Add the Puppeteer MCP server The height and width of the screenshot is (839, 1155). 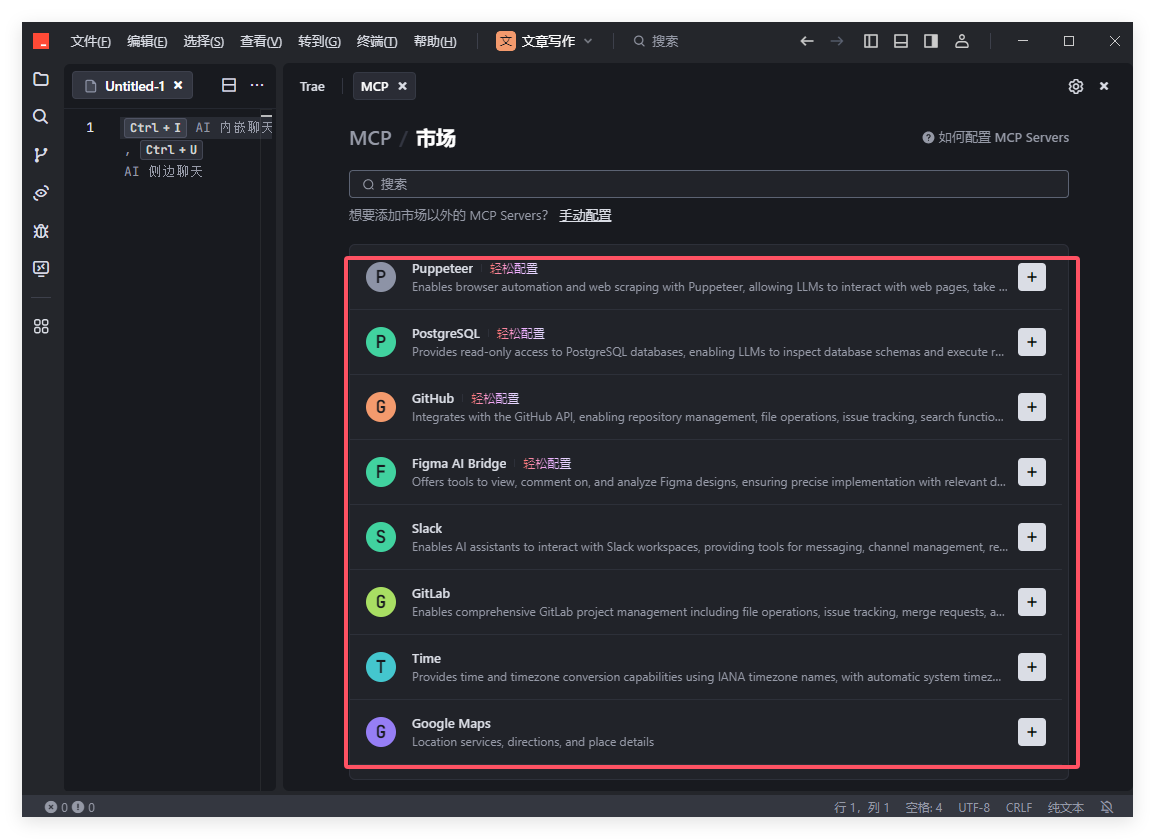pos(1031,277)
